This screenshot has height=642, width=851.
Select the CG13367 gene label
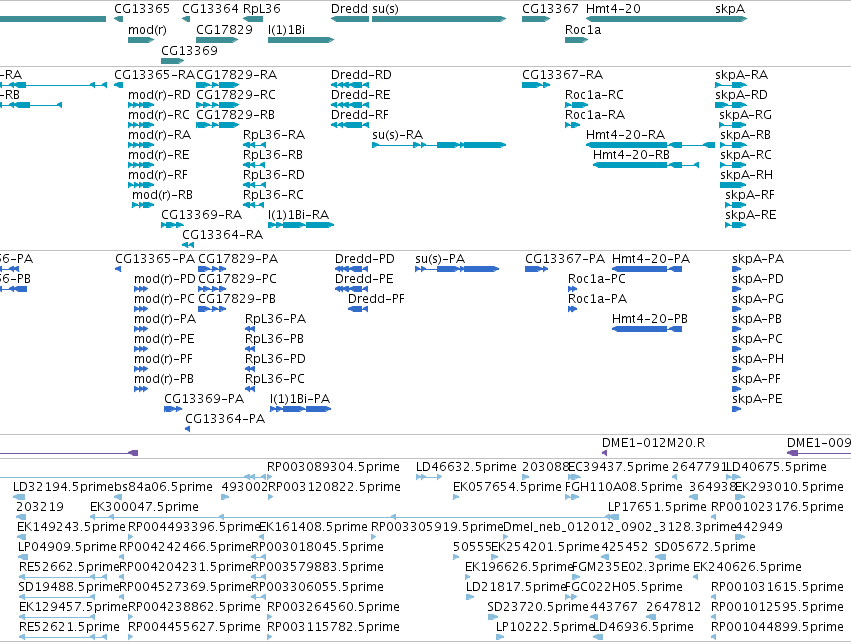pos(550,9)
